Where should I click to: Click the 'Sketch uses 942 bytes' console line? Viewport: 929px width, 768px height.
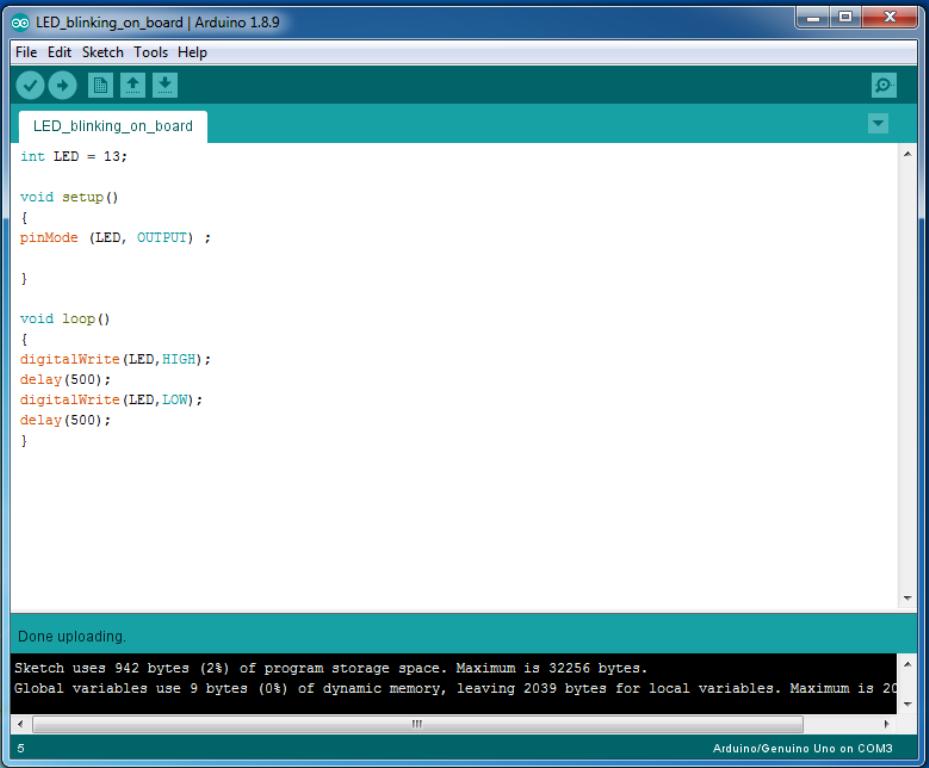click(331, 668)
